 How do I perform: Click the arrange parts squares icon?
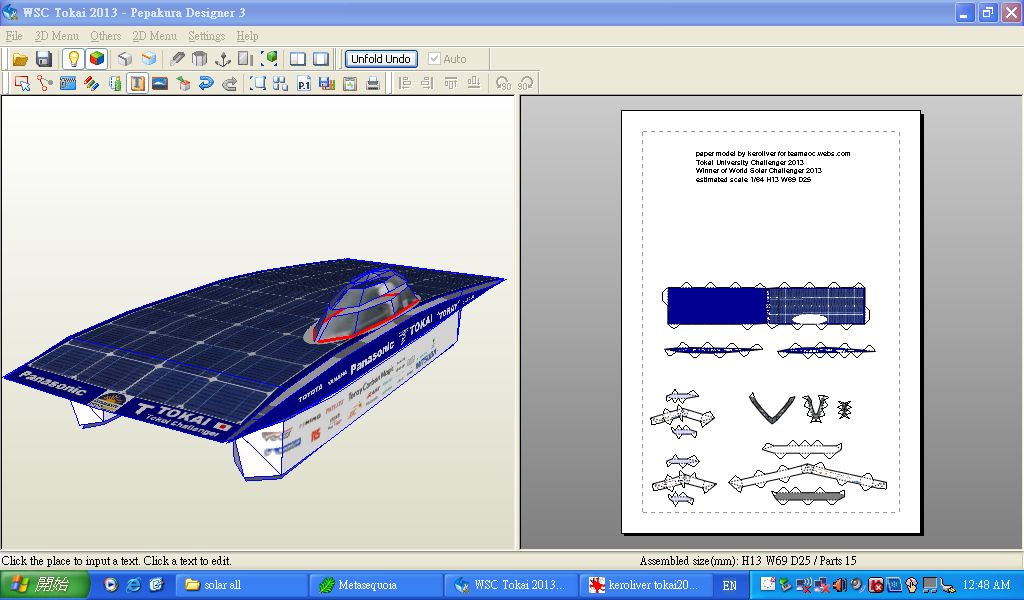(281, 84)
